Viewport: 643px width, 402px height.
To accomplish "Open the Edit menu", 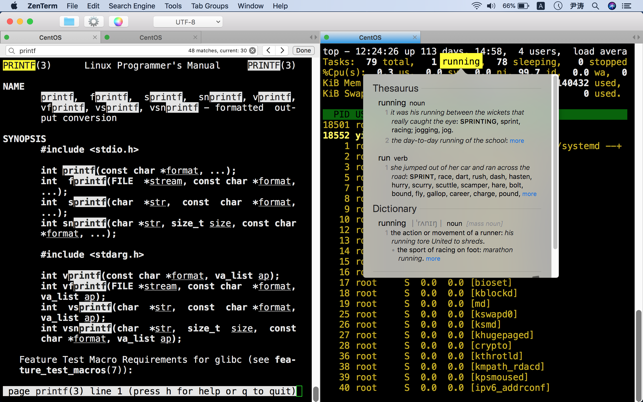I will click(93, 6).
